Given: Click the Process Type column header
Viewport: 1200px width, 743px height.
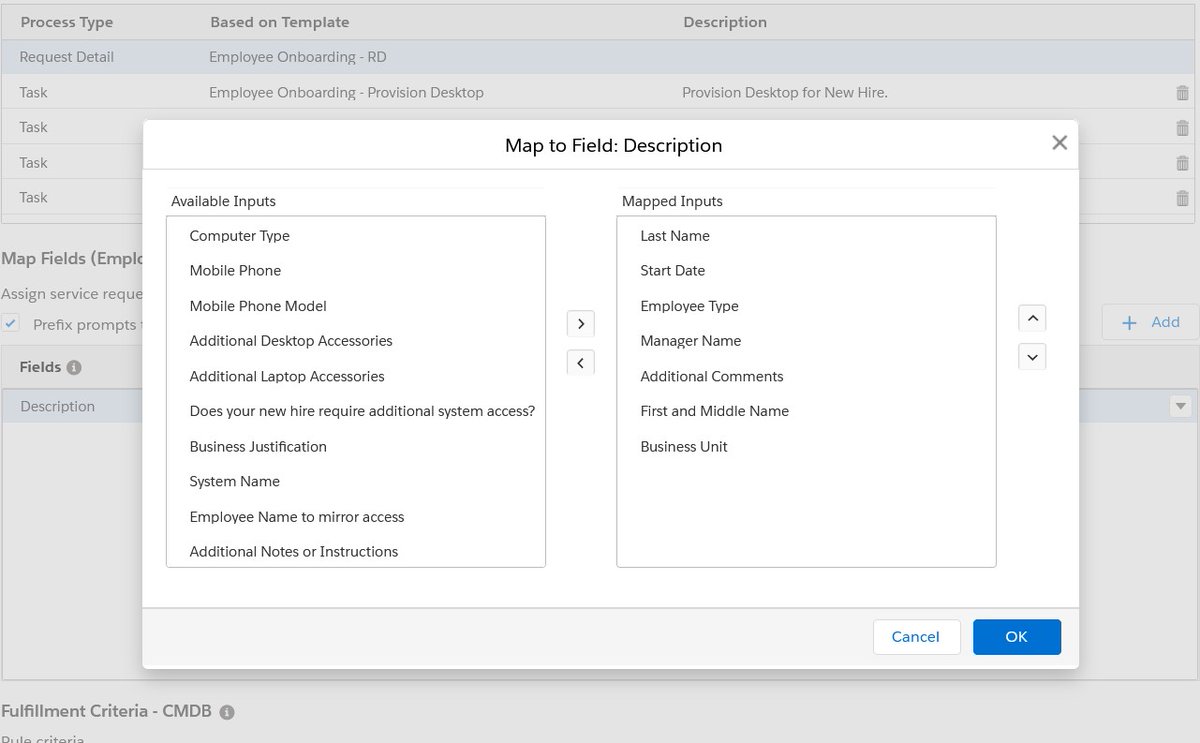Looking at the screenshot, I should pos(67,22).
